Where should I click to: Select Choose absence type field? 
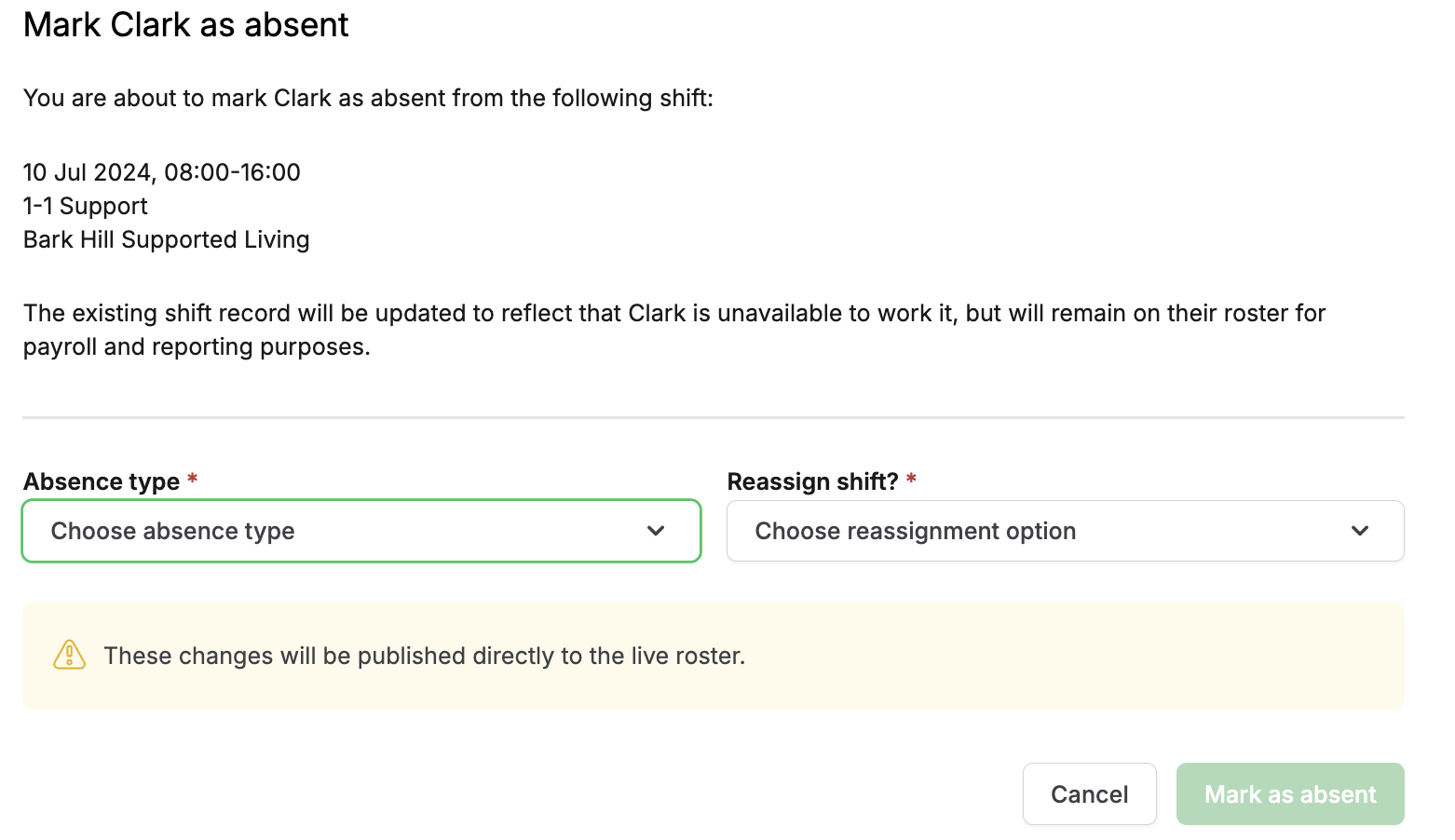point(279,531)
